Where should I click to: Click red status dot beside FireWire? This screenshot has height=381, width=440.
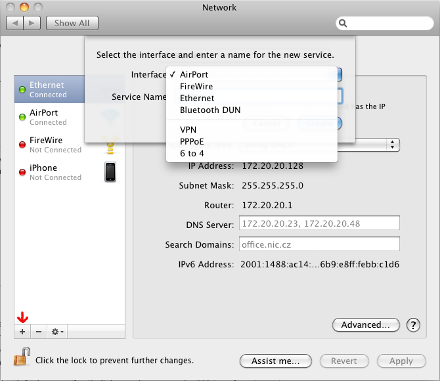22,144
